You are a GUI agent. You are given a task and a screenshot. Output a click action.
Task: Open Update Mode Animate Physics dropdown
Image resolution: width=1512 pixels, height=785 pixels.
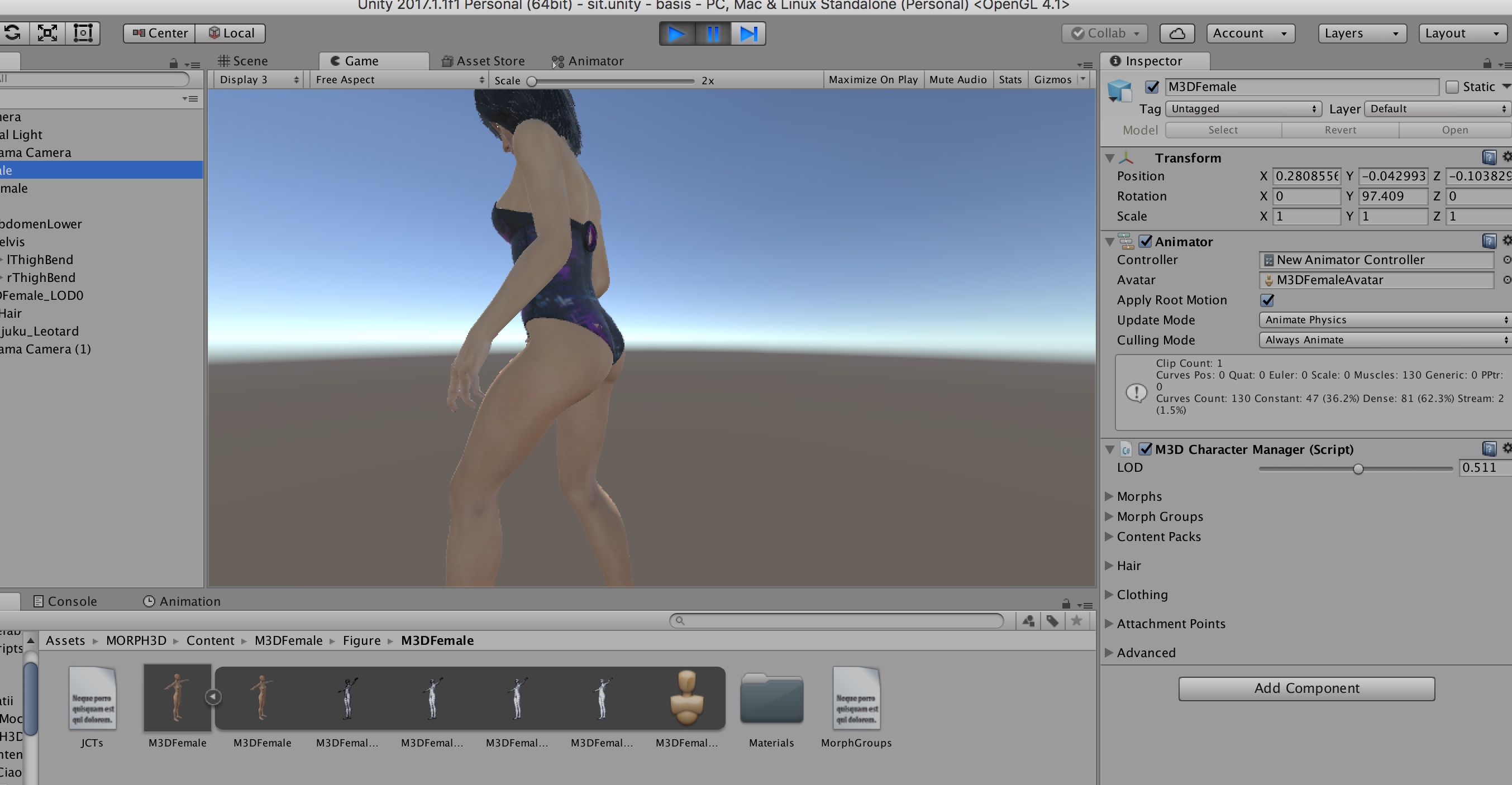(1385, 320)
